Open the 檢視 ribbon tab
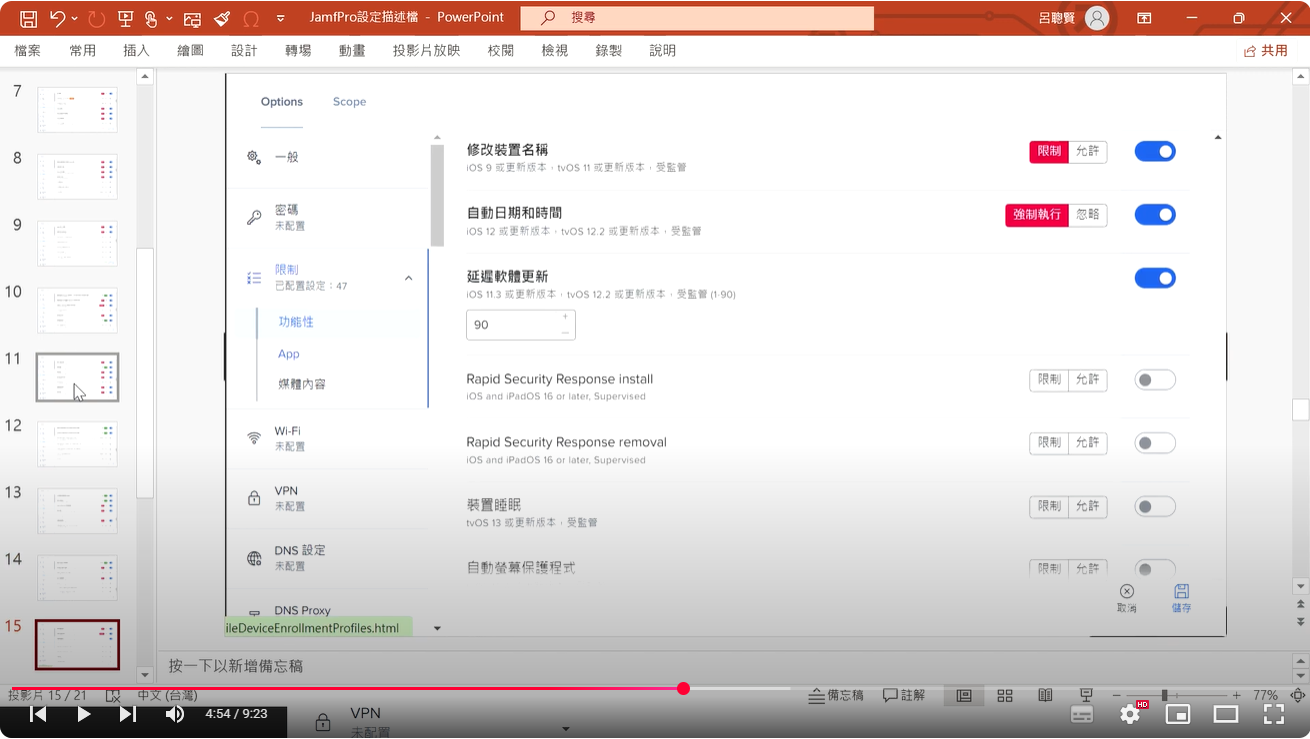The height and width of the screenshot is (739, 1310). tap(555, 50)
